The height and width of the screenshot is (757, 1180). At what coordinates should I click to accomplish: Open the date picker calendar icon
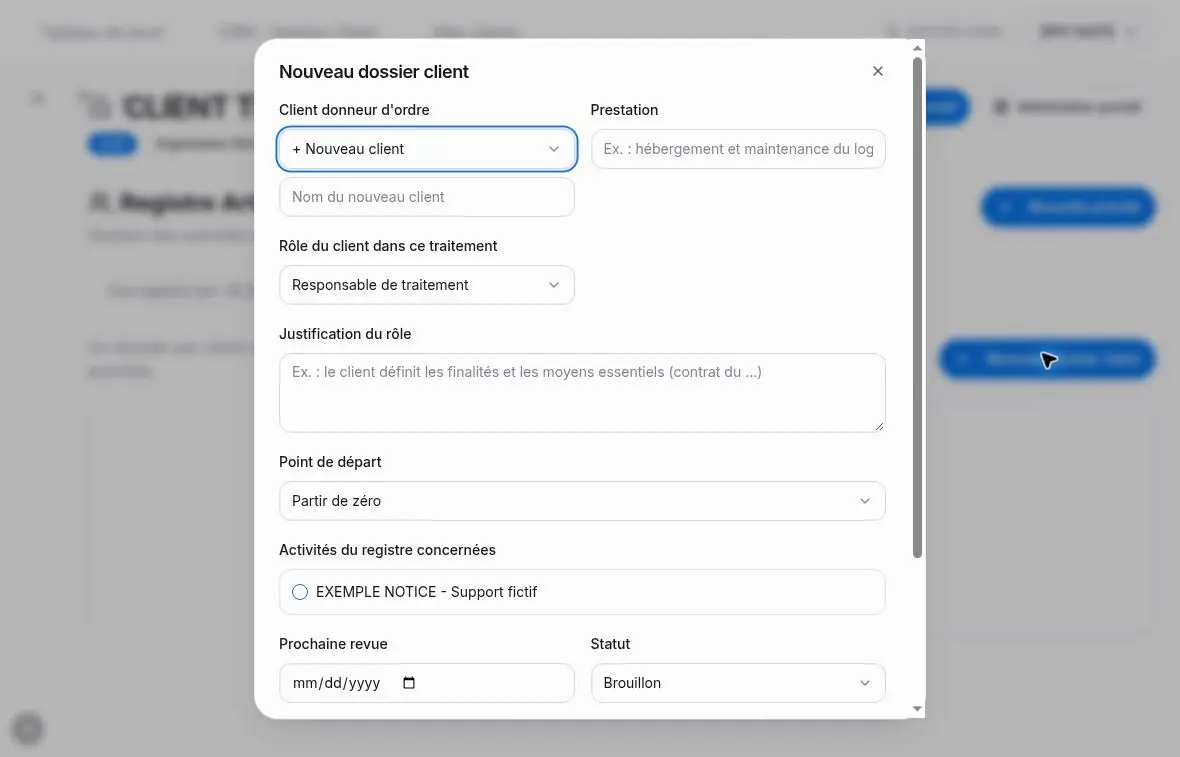tap(409, 683)
